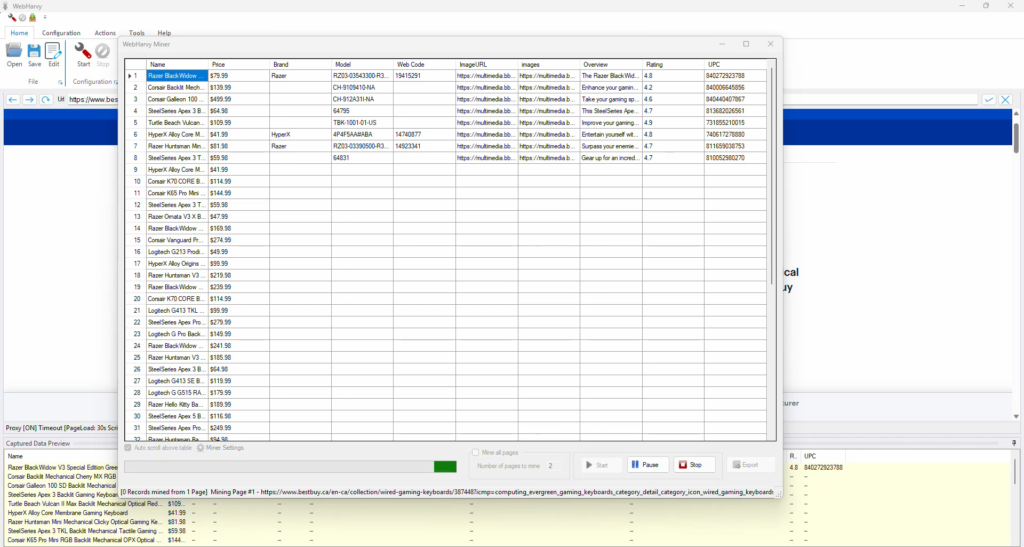Screen dimensions: 1024x547
Task: Click Razer Hello Kitty Ba... in row 29
Action: (178, 405)
